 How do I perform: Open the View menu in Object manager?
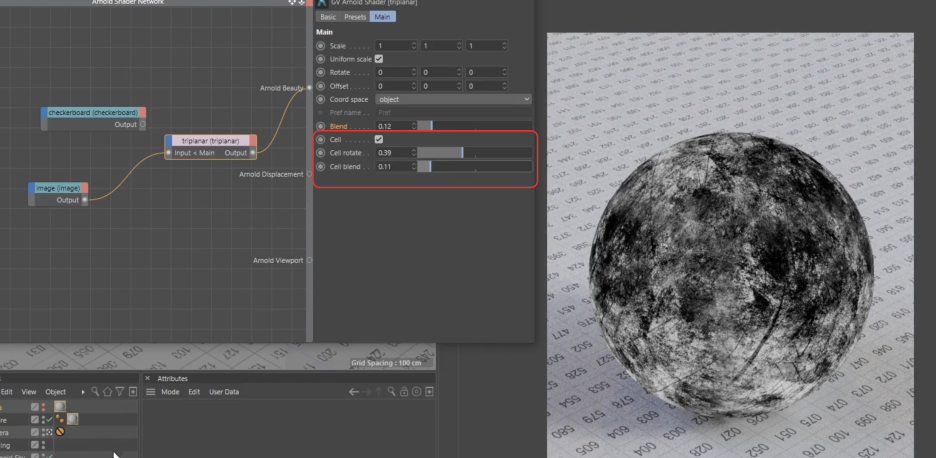click(29, 392)
